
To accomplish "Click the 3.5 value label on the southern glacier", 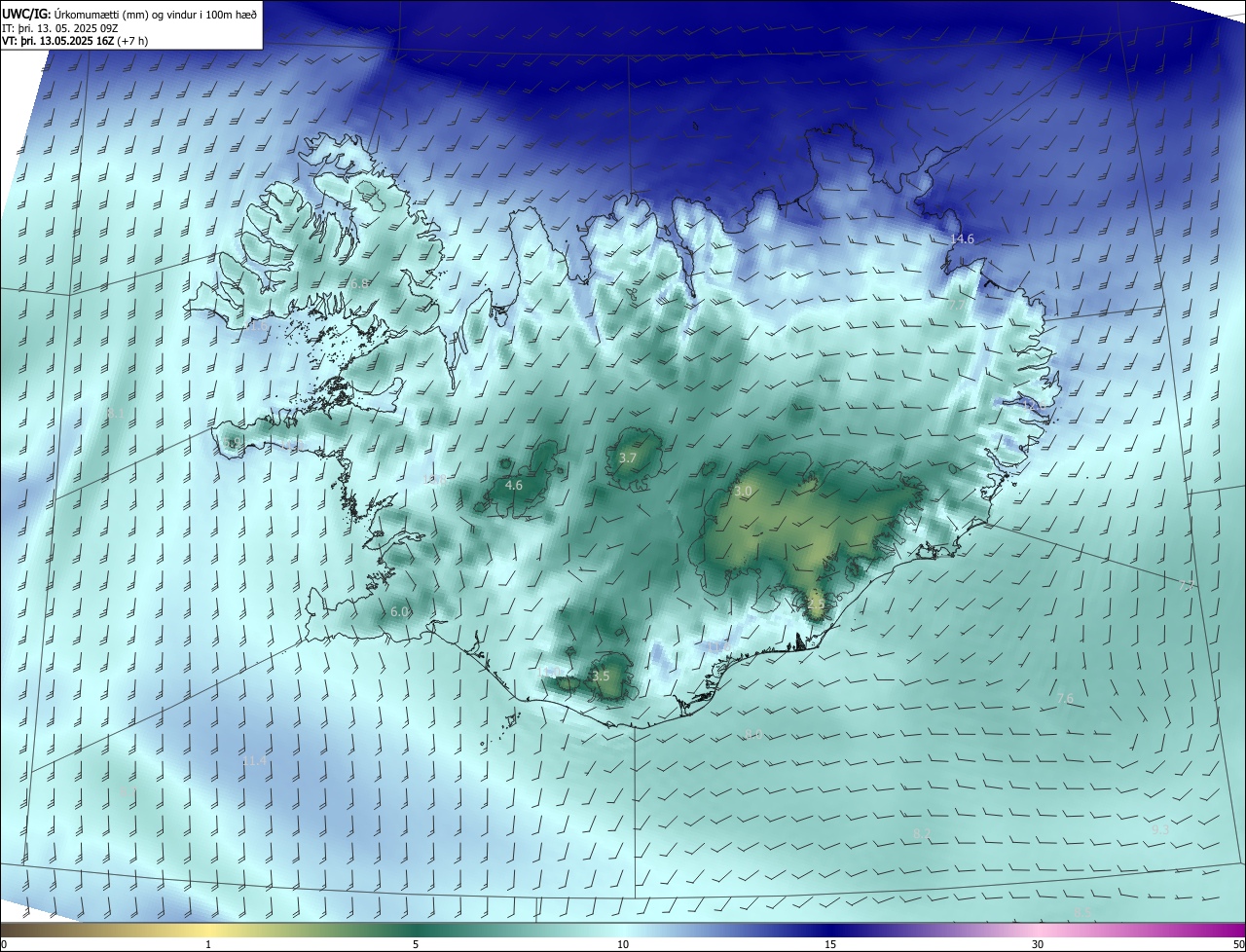I will tap(601, 676).
